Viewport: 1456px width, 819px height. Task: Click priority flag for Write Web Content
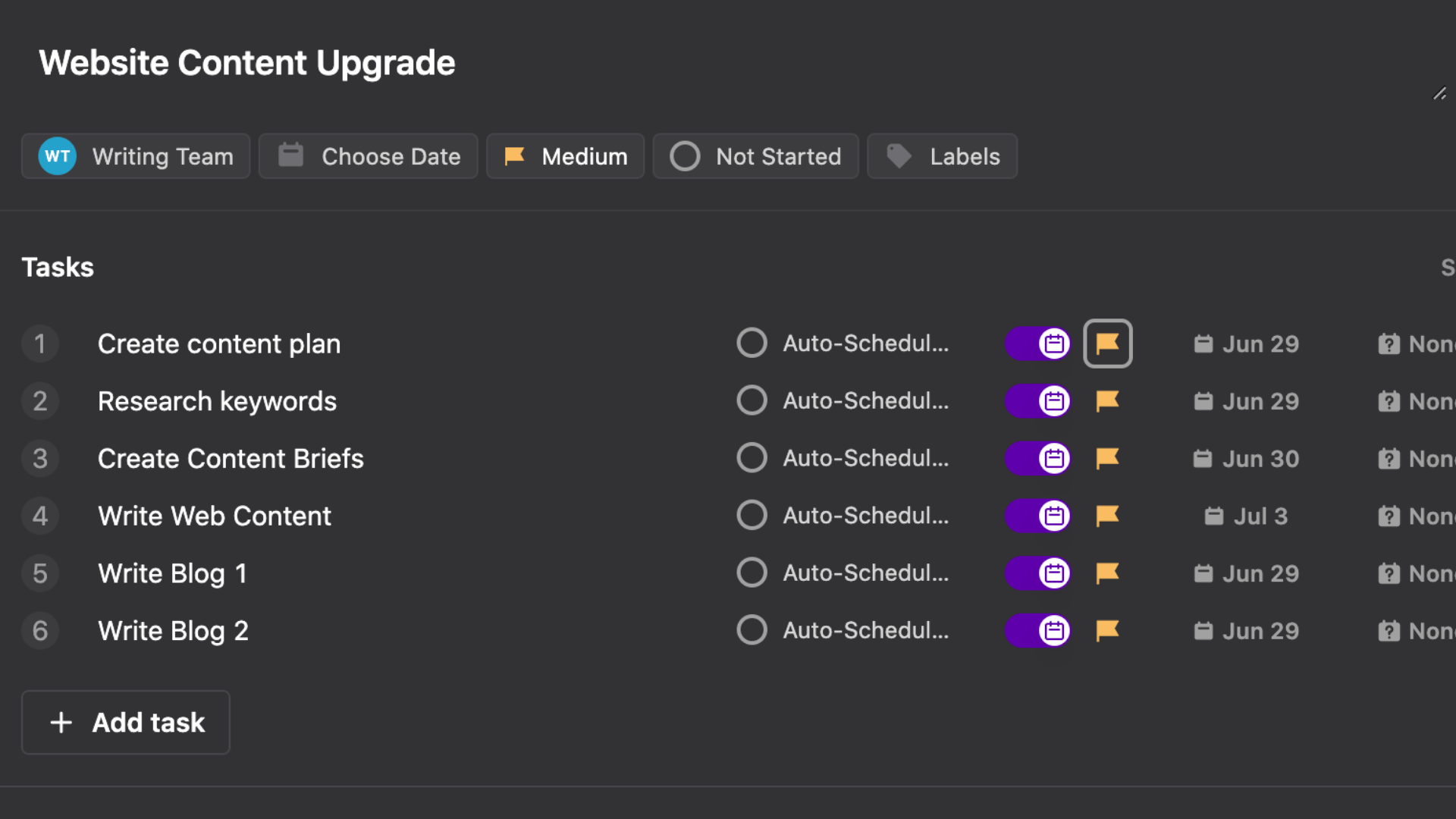1107,516
